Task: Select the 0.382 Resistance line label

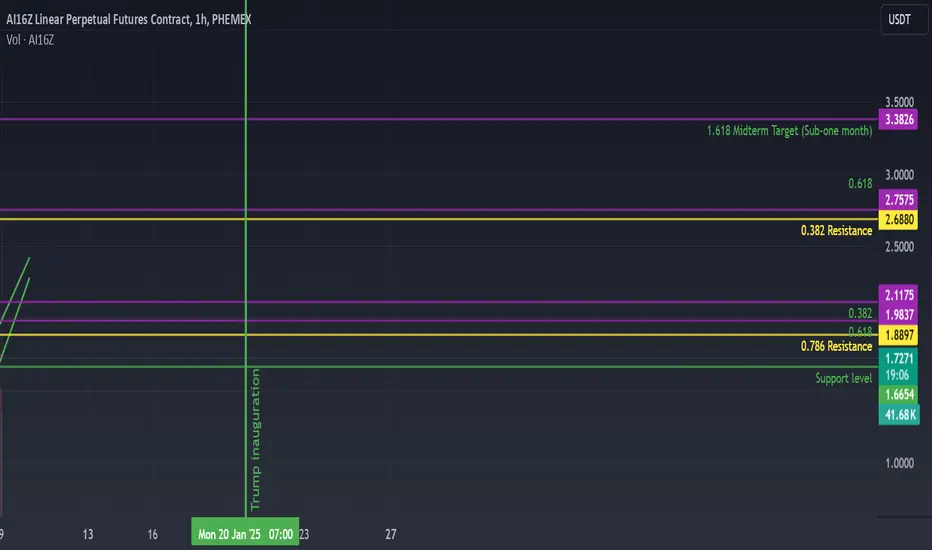Action: [x=836, y=231]
